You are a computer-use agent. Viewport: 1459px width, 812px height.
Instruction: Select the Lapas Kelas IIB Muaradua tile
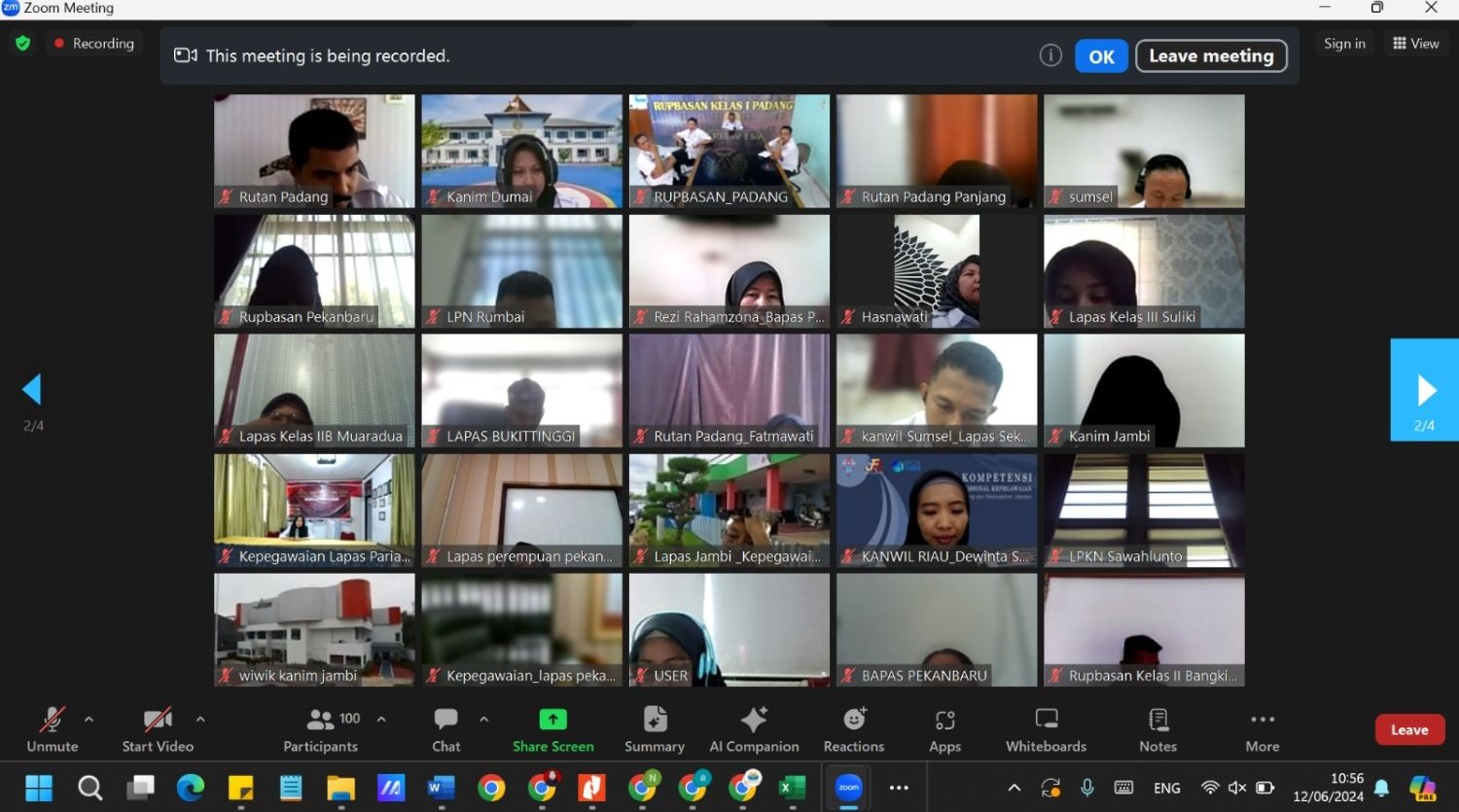pos(314,391)
